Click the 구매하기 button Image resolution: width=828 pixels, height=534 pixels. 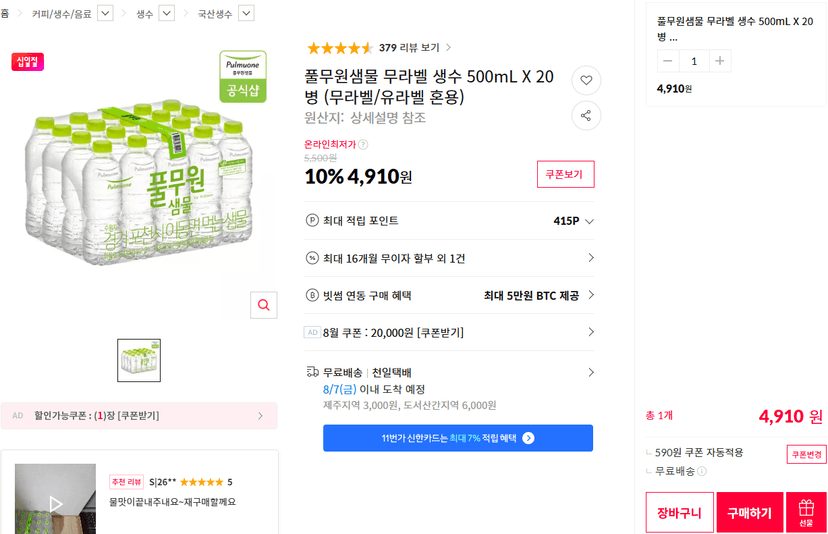click(x=749, y=512)
